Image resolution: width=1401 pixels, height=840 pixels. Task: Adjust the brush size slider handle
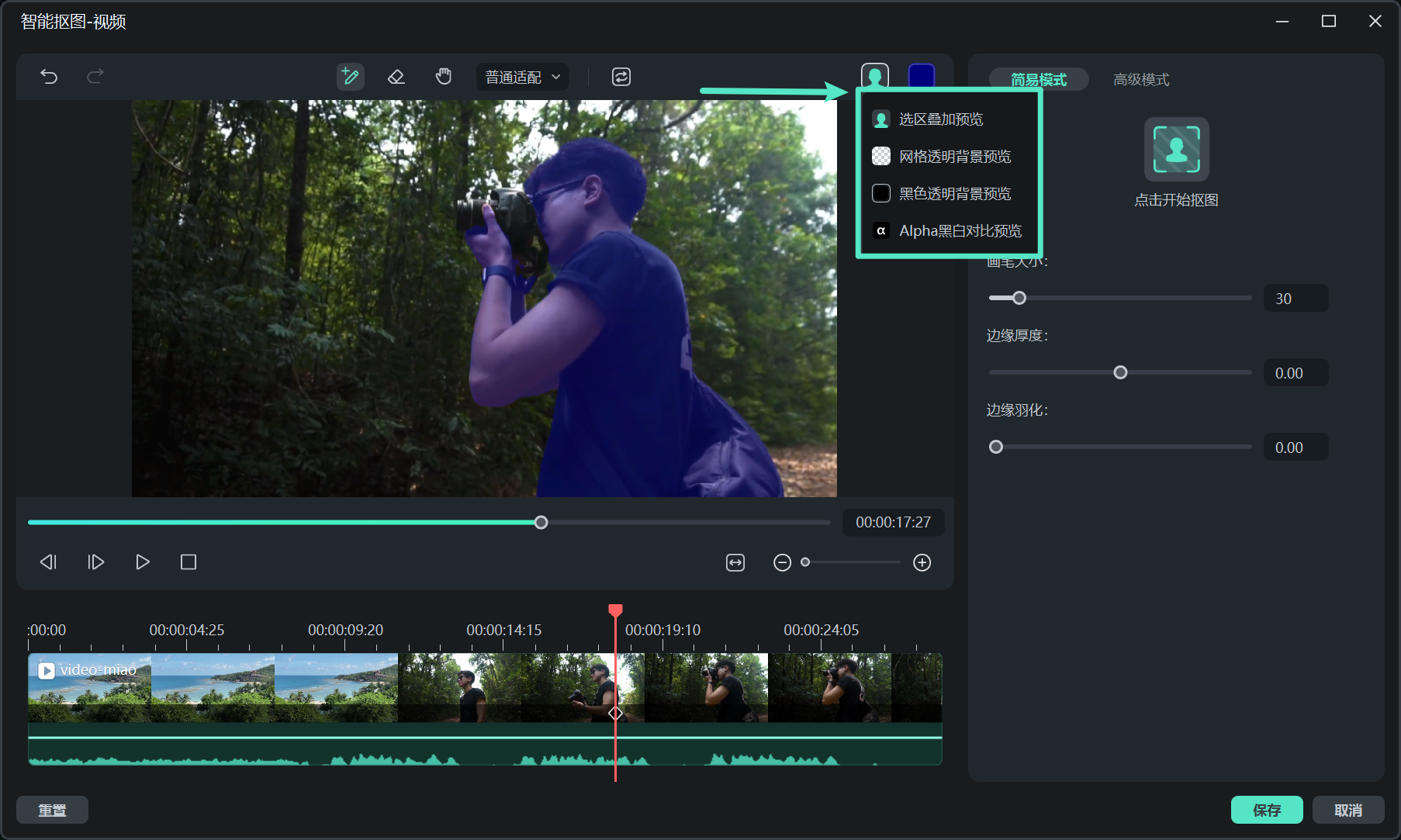1019,298
